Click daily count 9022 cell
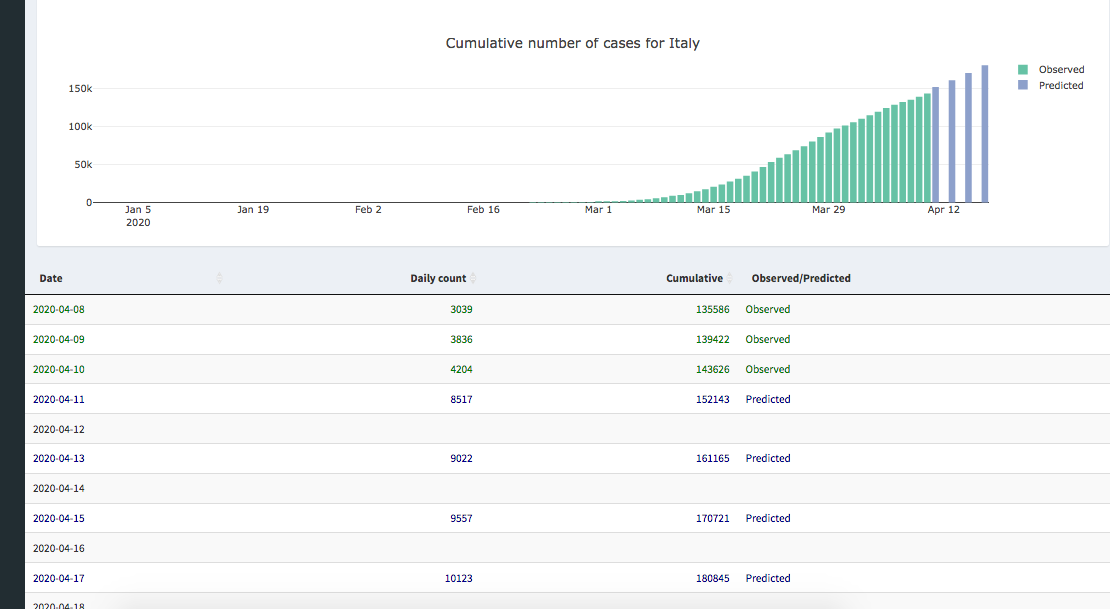Screen dimensions: 1110x609 click(x=461, y=458)
